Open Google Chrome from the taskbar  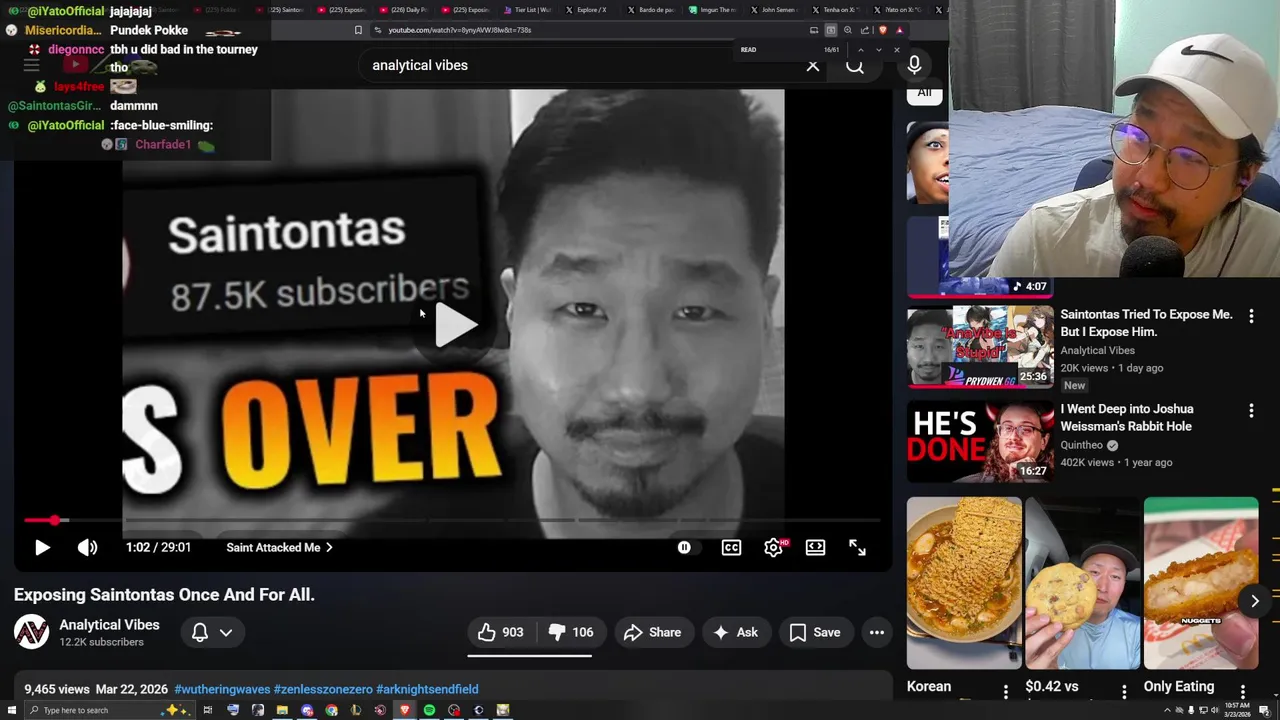pyautogui.click(x=331, y=710)
